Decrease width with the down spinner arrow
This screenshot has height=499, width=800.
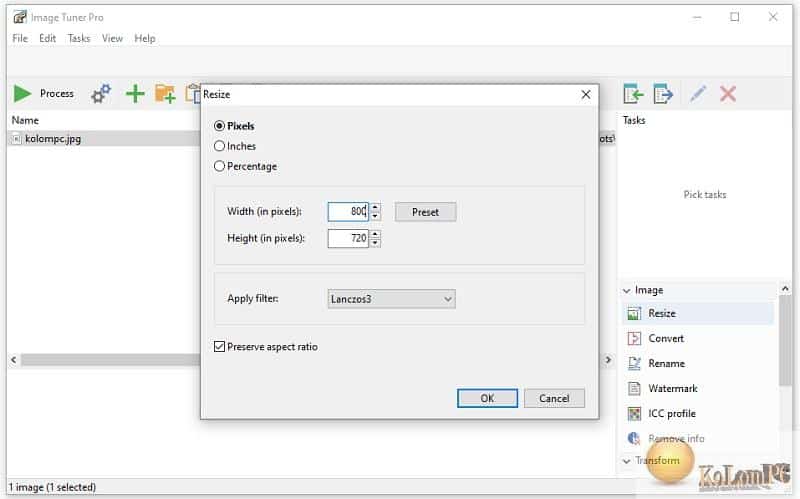[375, 216]
